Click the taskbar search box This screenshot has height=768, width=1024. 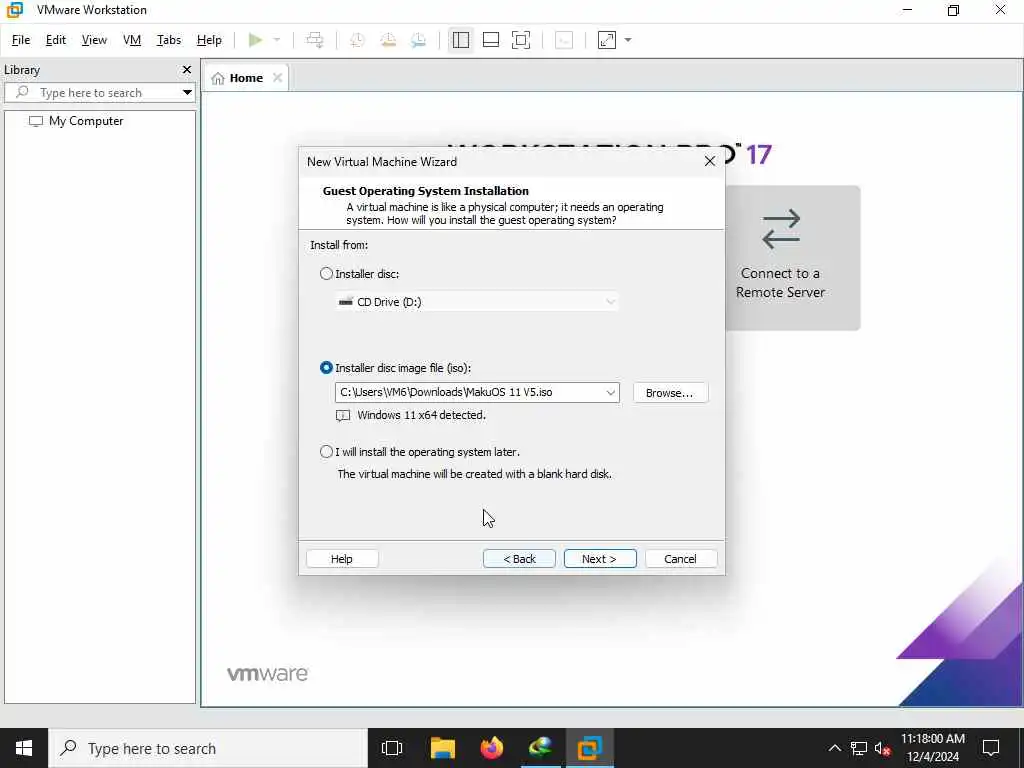208,748
